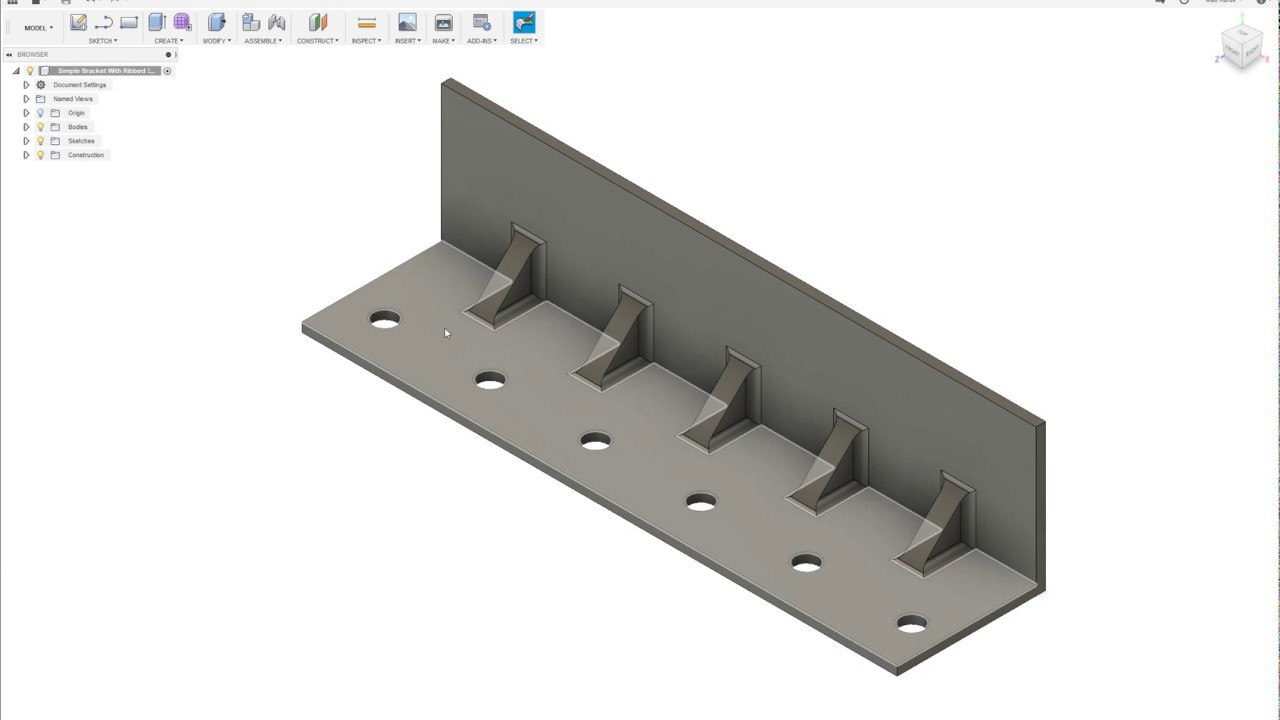Viewport: 1280px width, 720px height.
Task: Start a new sketch with Create Sketch icon
Action: [78, 22]
